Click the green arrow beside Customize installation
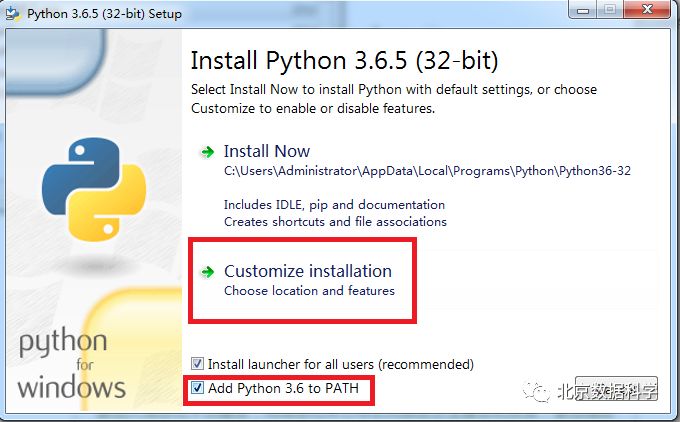 click(208, 272)
